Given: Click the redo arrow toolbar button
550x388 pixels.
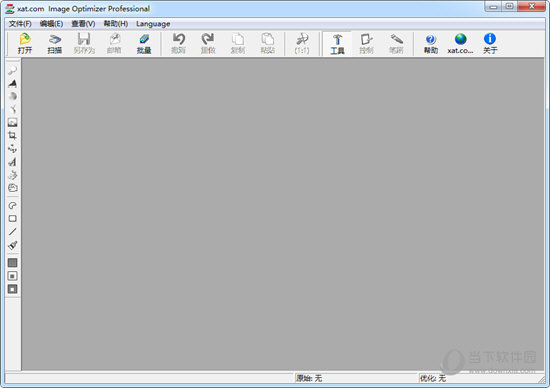Looking at the screenshot, I should coord(208,44).
